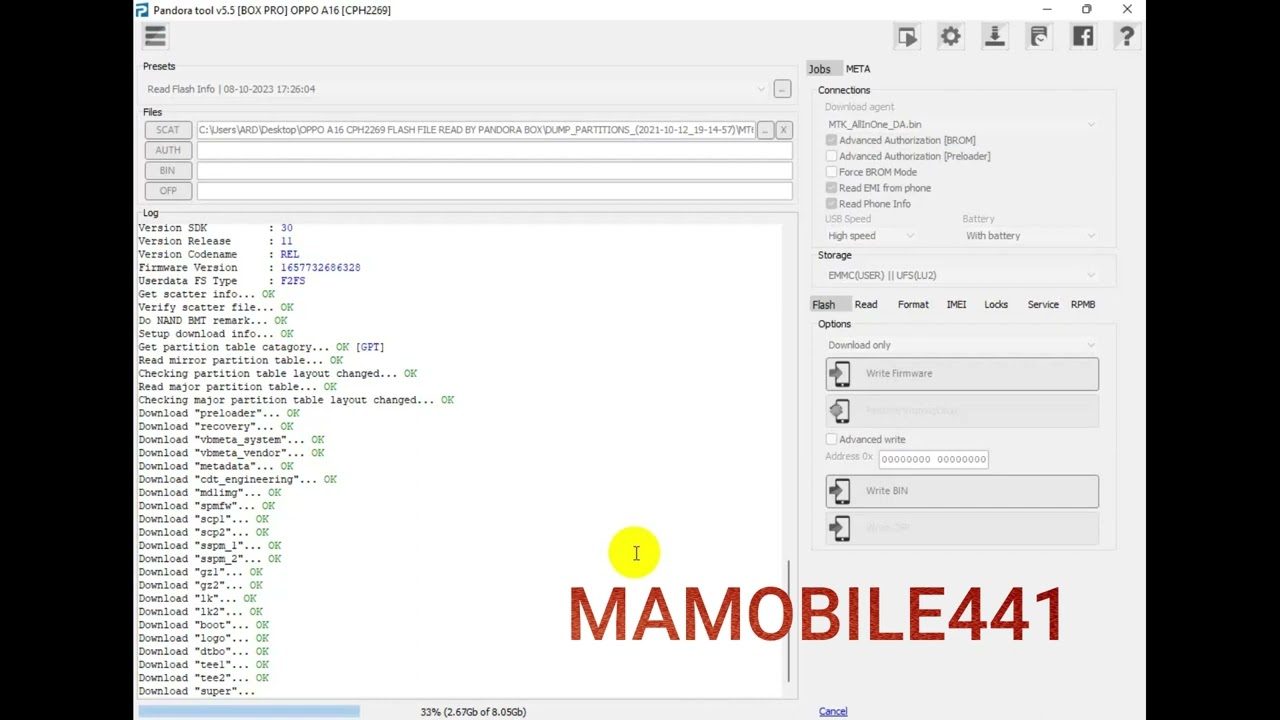This screenshot has height=720, width=1280.
Task: Toggle Advanced Authorization [BROM] checkbox
Action: point(831,140)
